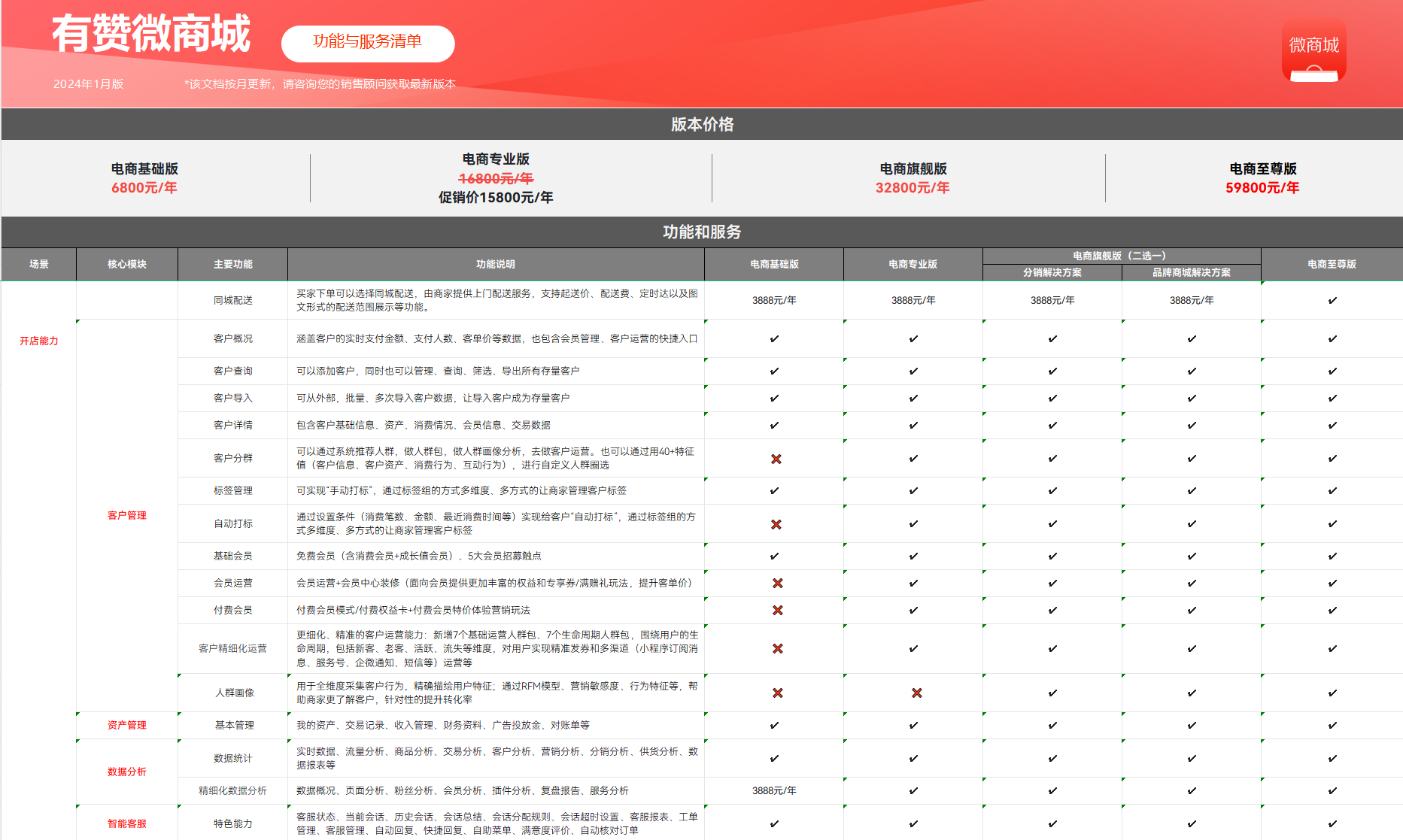The width and height of the screenshot is (1403, 840).
Task: Click checkmark for 特色能力 in 电商基础版
Action: [774, 823]
